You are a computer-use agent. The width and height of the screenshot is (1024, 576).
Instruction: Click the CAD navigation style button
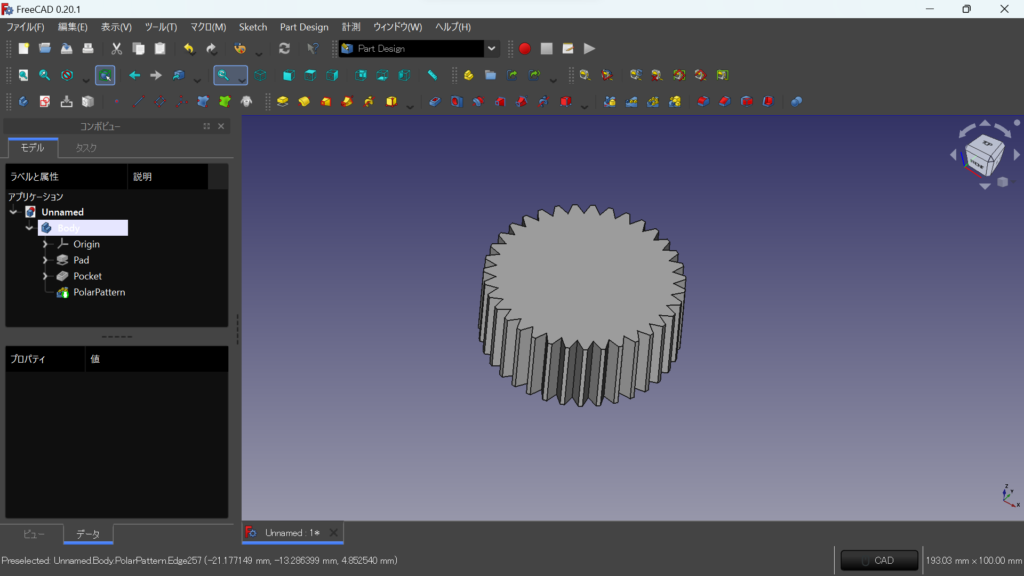[879, 560]
